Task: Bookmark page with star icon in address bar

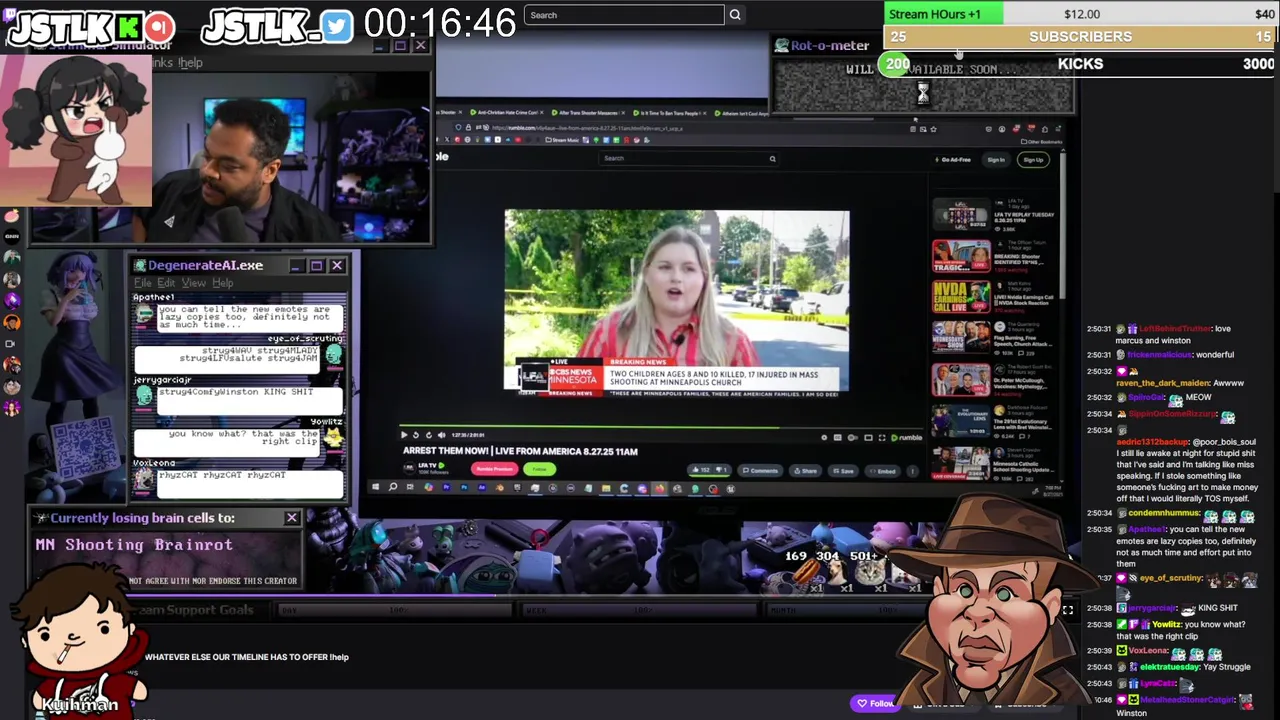Action: (933, 128)
